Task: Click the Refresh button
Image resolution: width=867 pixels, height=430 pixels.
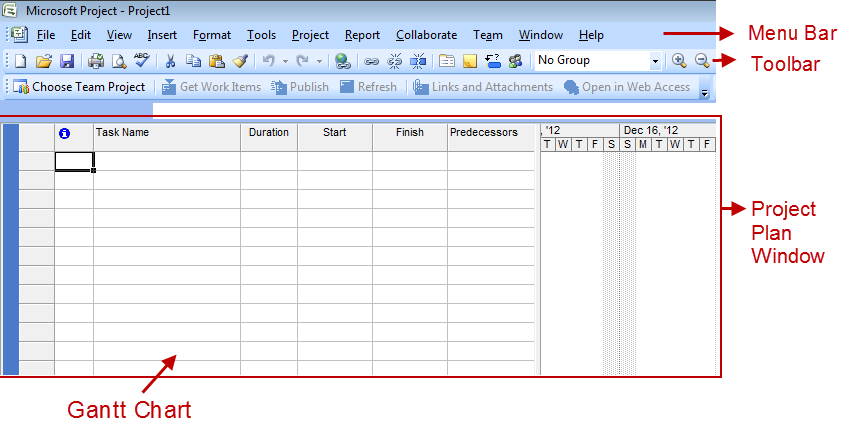Action: [x=368, y=87]
